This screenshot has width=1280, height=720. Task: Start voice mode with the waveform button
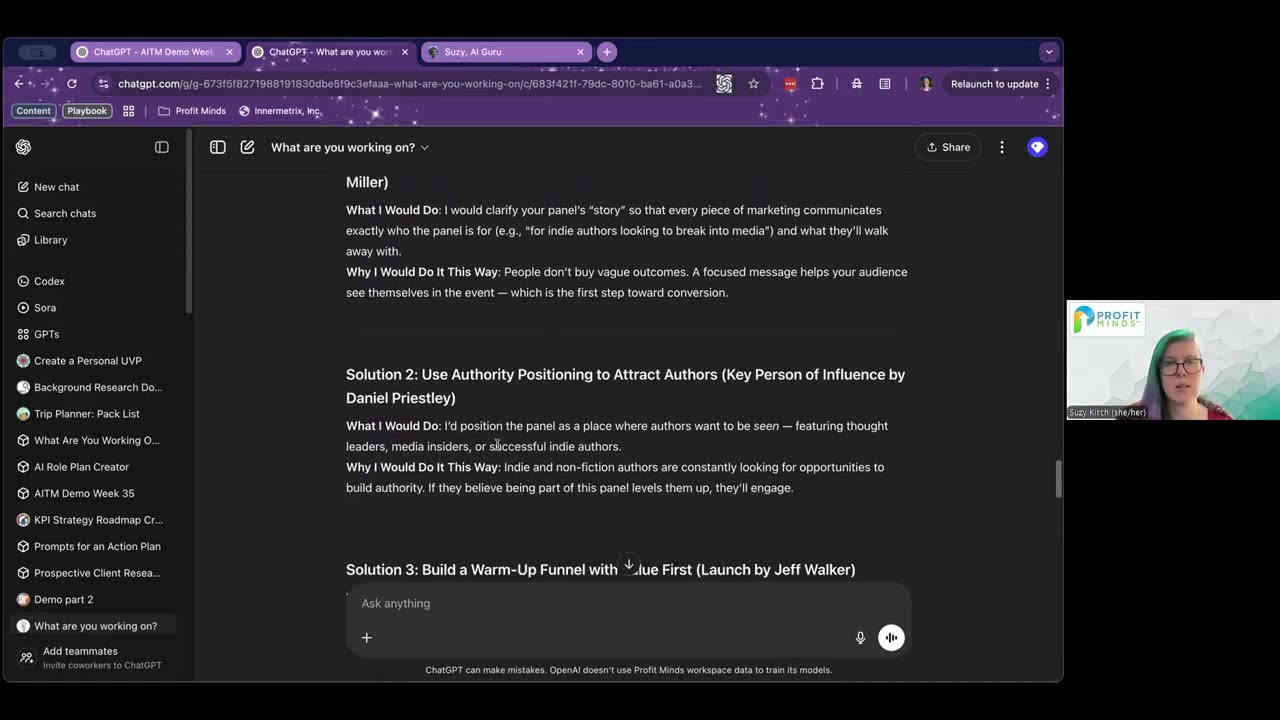(x=891, y=638)
